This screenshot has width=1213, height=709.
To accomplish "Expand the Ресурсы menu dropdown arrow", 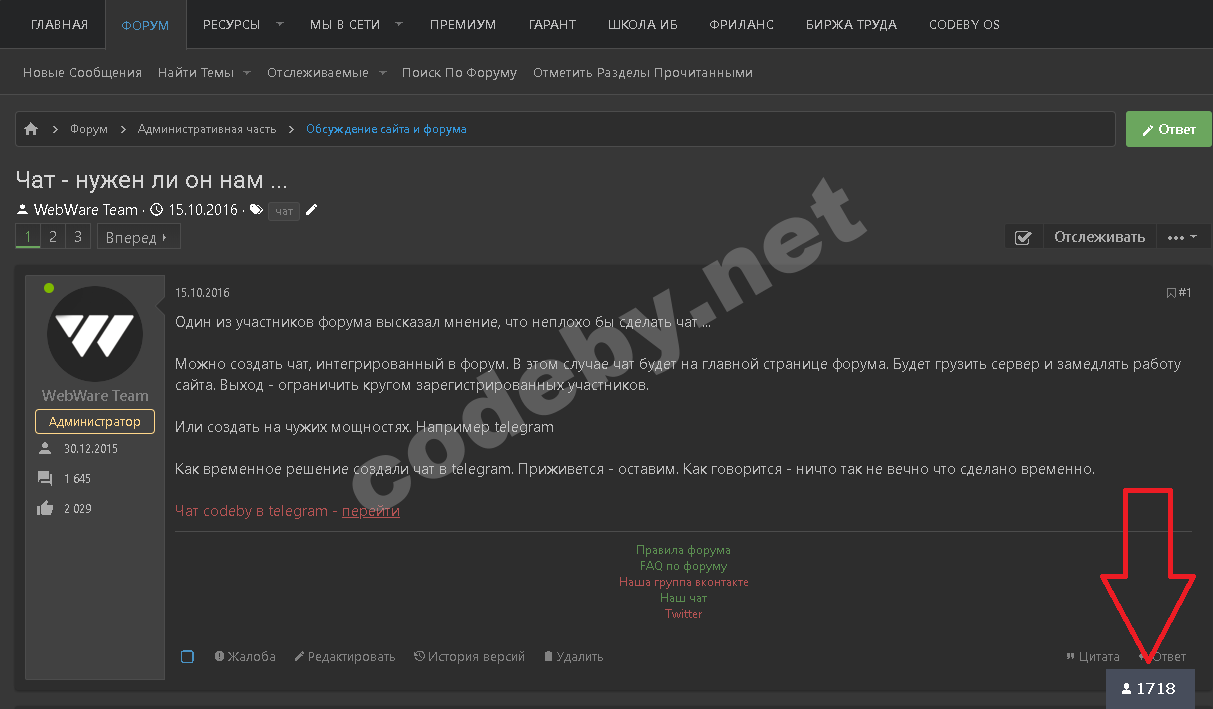I will 280,24.
